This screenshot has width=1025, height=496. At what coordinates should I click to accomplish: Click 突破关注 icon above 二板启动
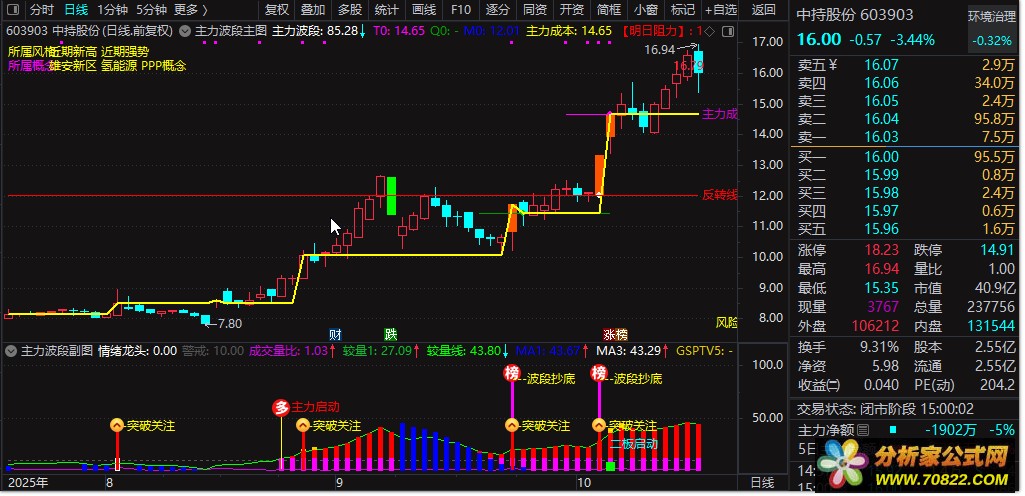tap(599, 425)
